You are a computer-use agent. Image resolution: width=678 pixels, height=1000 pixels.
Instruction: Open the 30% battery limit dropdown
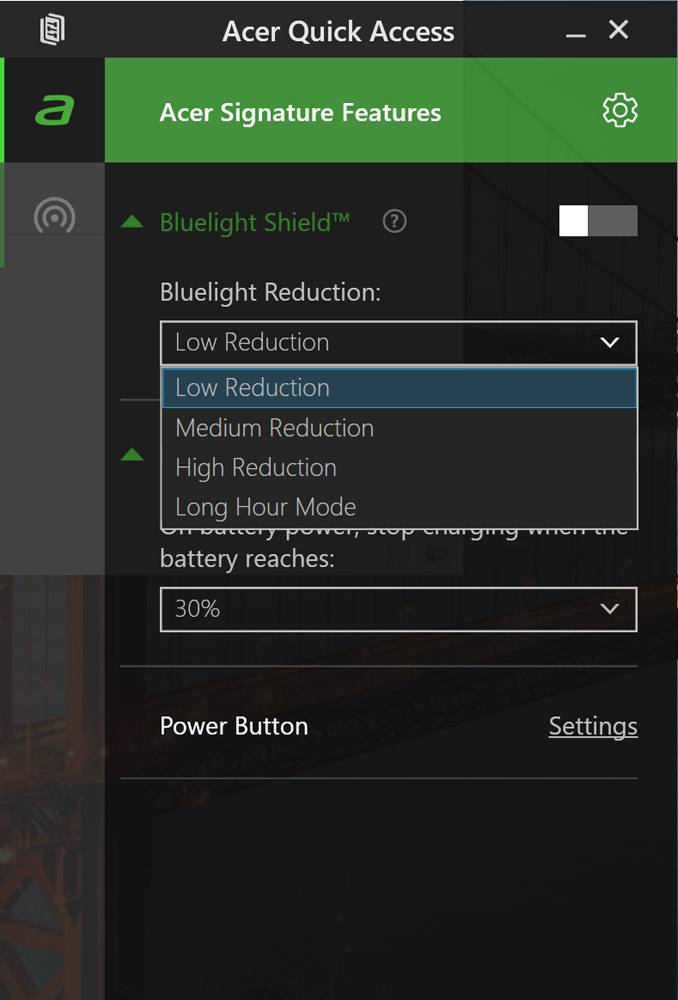click(x=398, y=609)
